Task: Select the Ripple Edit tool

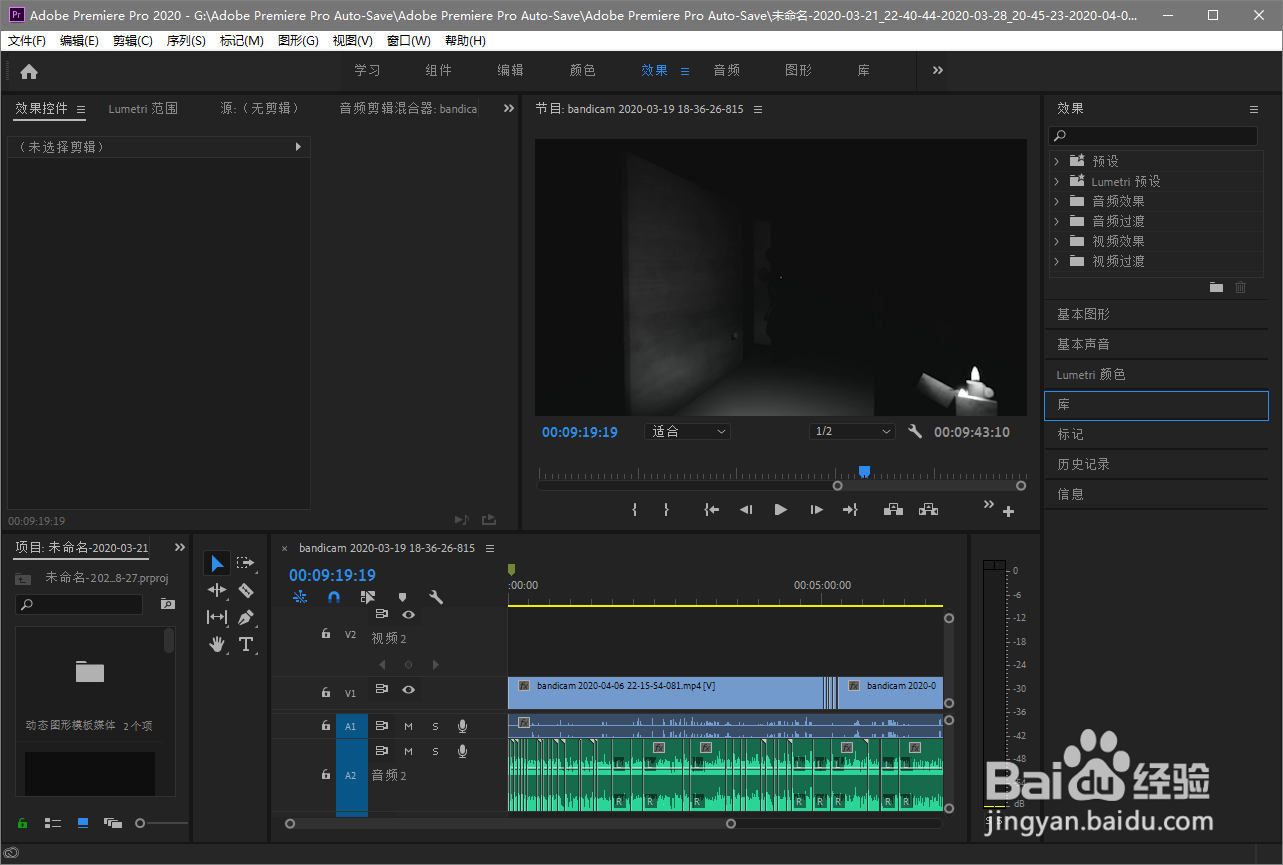Action: (217, 590)
